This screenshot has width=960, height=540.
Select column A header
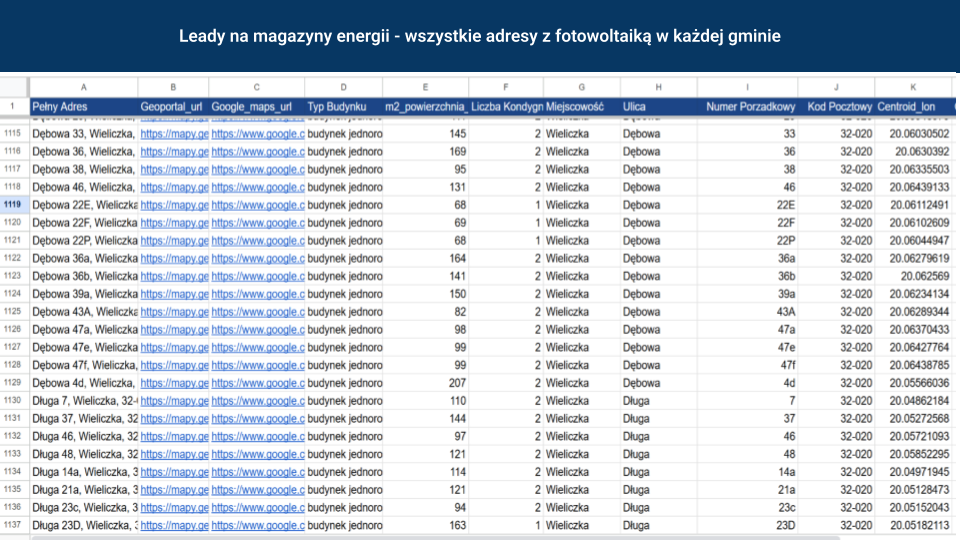click(84, 87)
